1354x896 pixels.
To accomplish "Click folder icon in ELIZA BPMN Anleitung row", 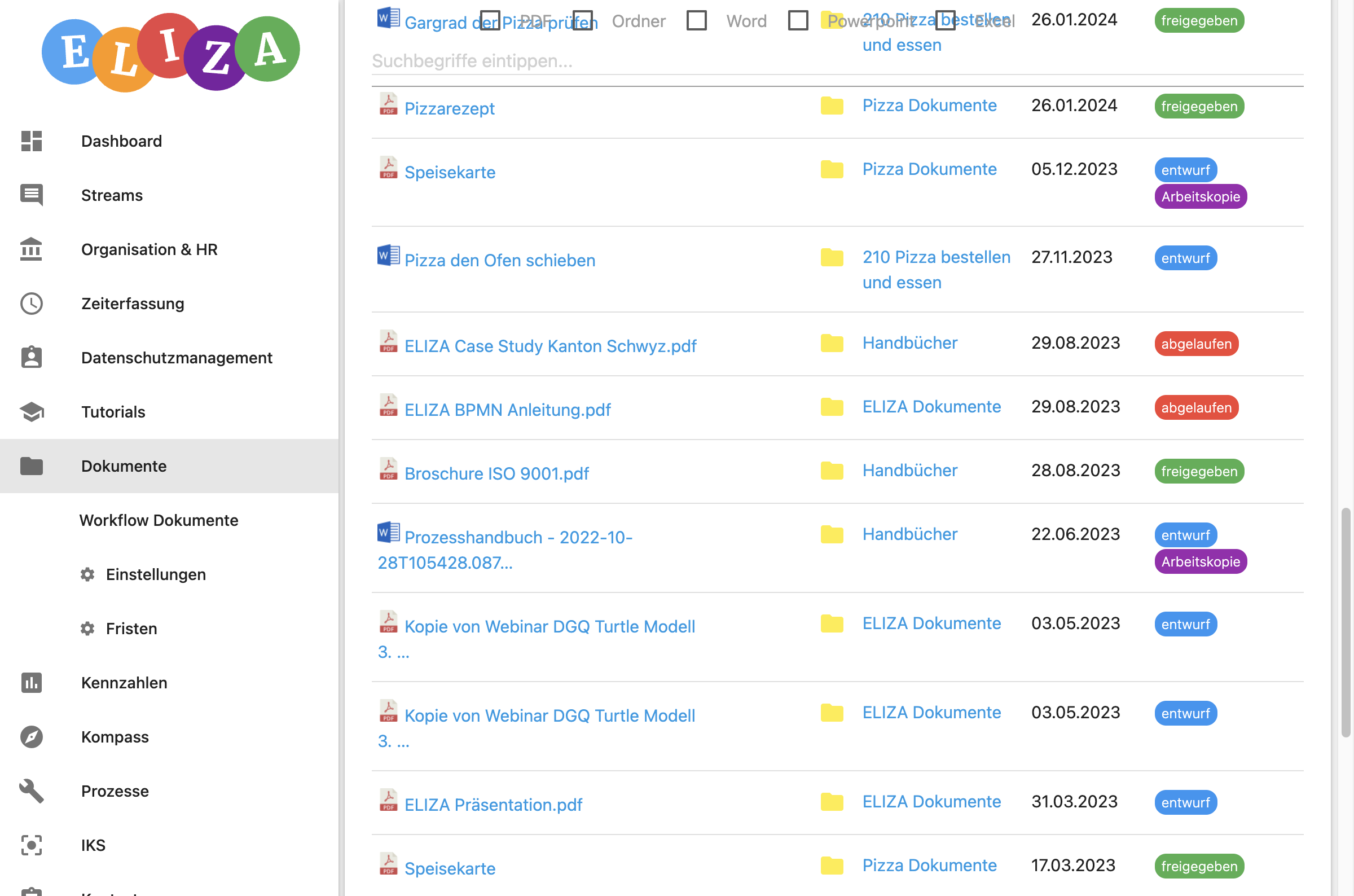I will (832, 407).
